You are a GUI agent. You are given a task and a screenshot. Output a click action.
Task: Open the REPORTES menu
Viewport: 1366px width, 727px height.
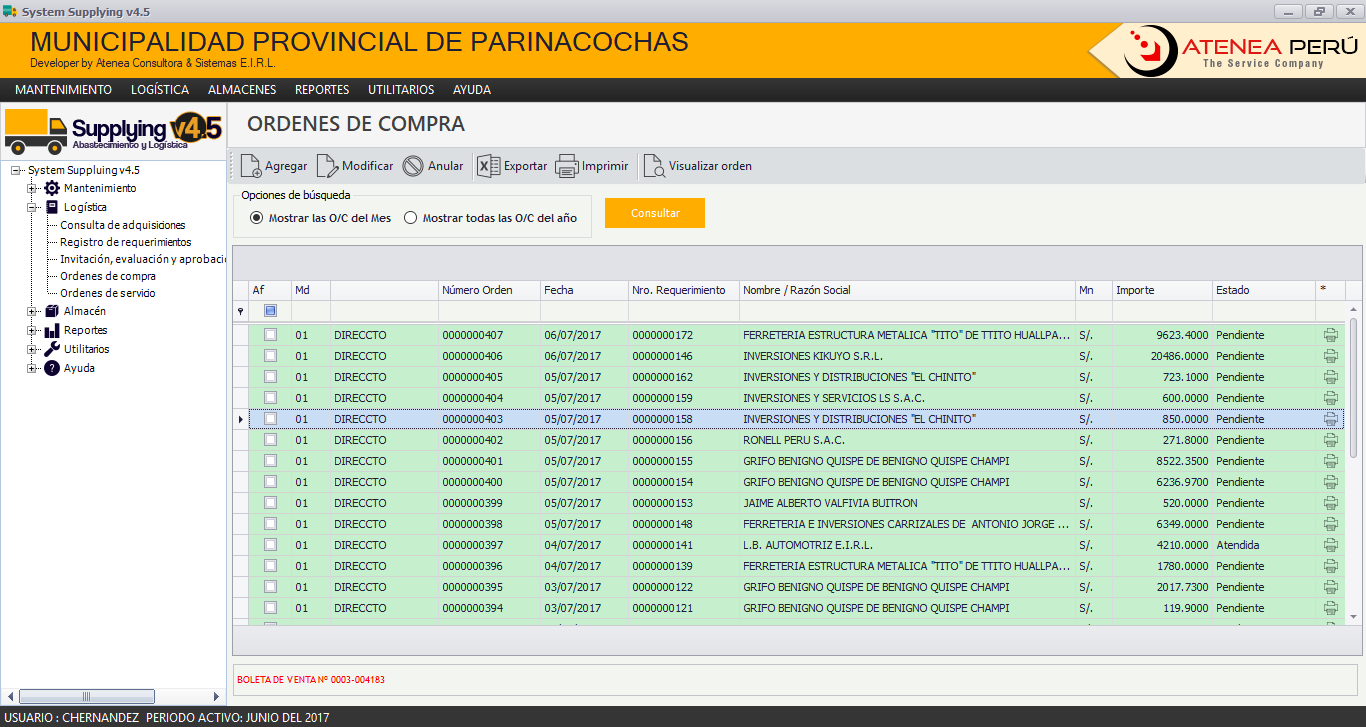pyautogui.click(x=321, y=90)
